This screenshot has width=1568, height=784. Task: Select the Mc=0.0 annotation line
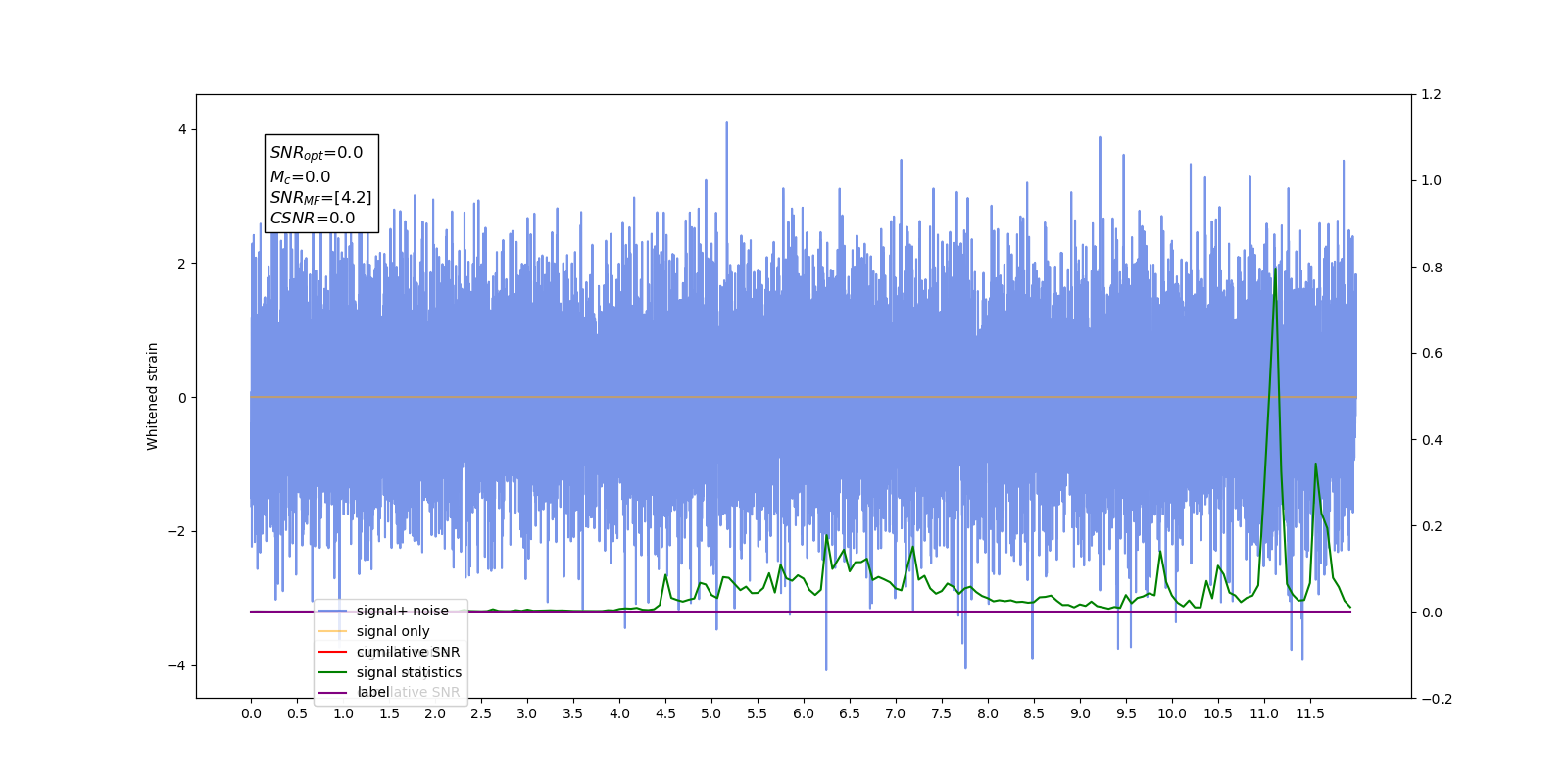pyautogui.click(x=301, y=176)
